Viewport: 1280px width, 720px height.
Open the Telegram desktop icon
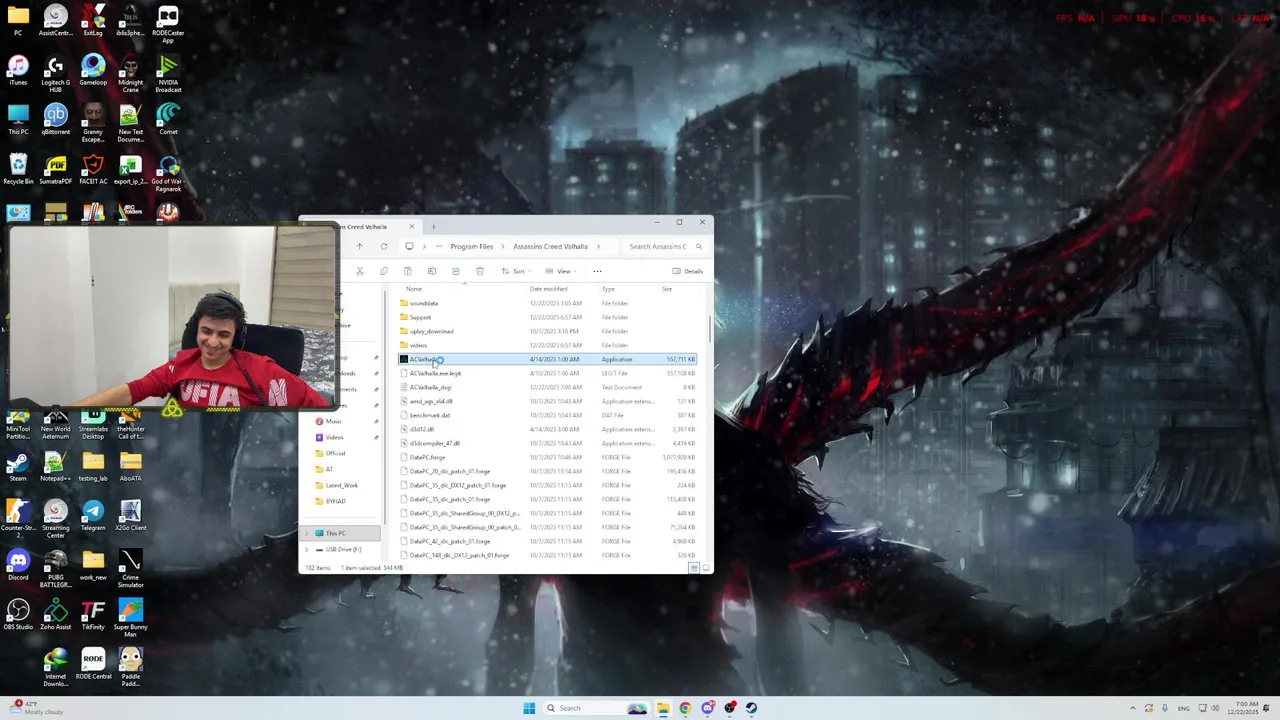93,515
